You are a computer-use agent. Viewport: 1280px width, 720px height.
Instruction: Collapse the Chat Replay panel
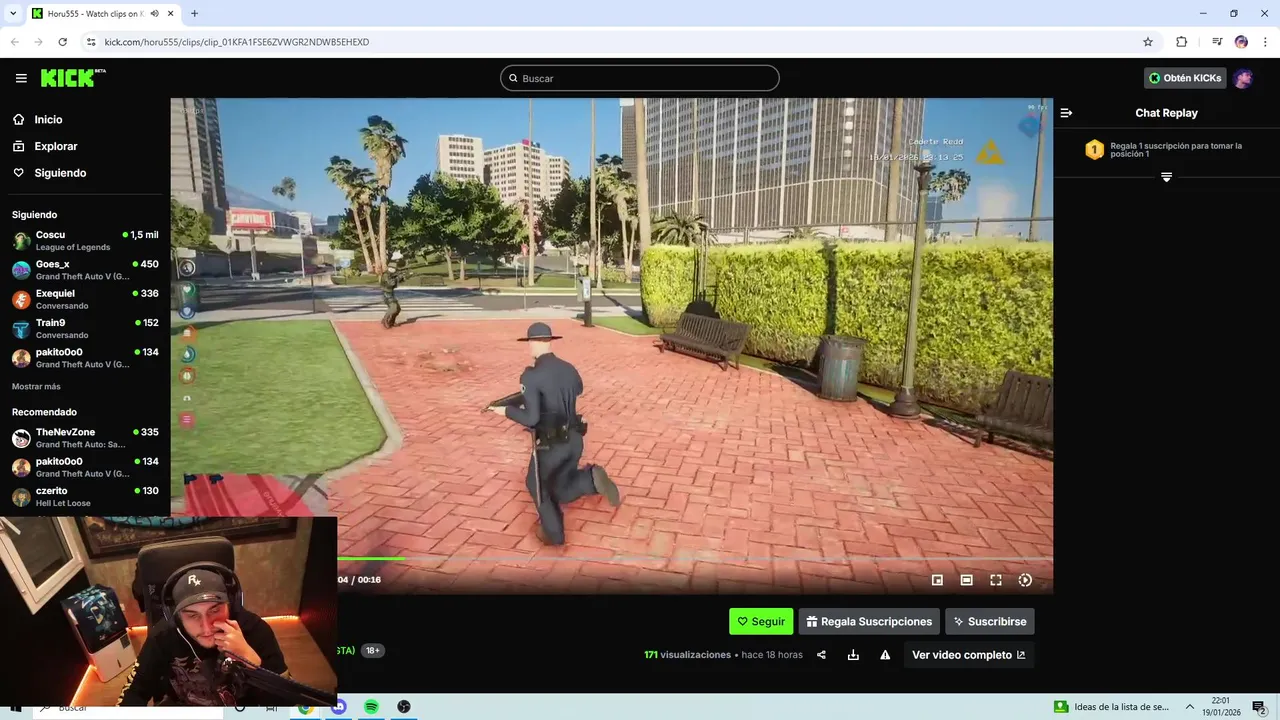coord(1066,113)
